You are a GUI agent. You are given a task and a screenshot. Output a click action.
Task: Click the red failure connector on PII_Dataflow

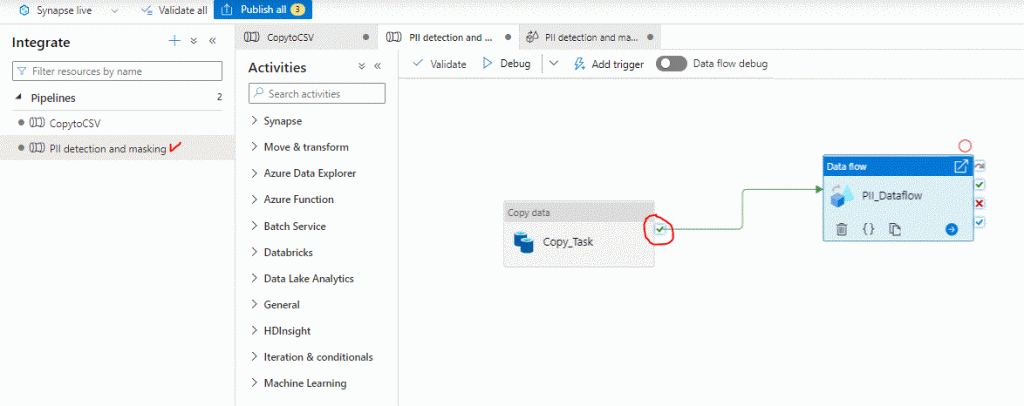click(x=980, y=204)
